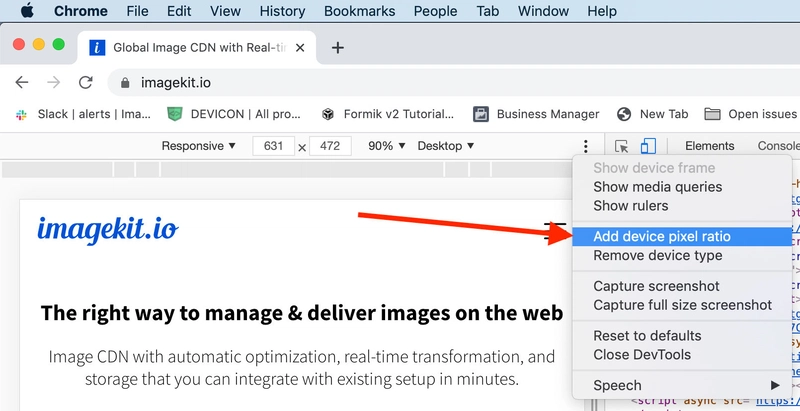Select Capture screenshot

point(681,286)
